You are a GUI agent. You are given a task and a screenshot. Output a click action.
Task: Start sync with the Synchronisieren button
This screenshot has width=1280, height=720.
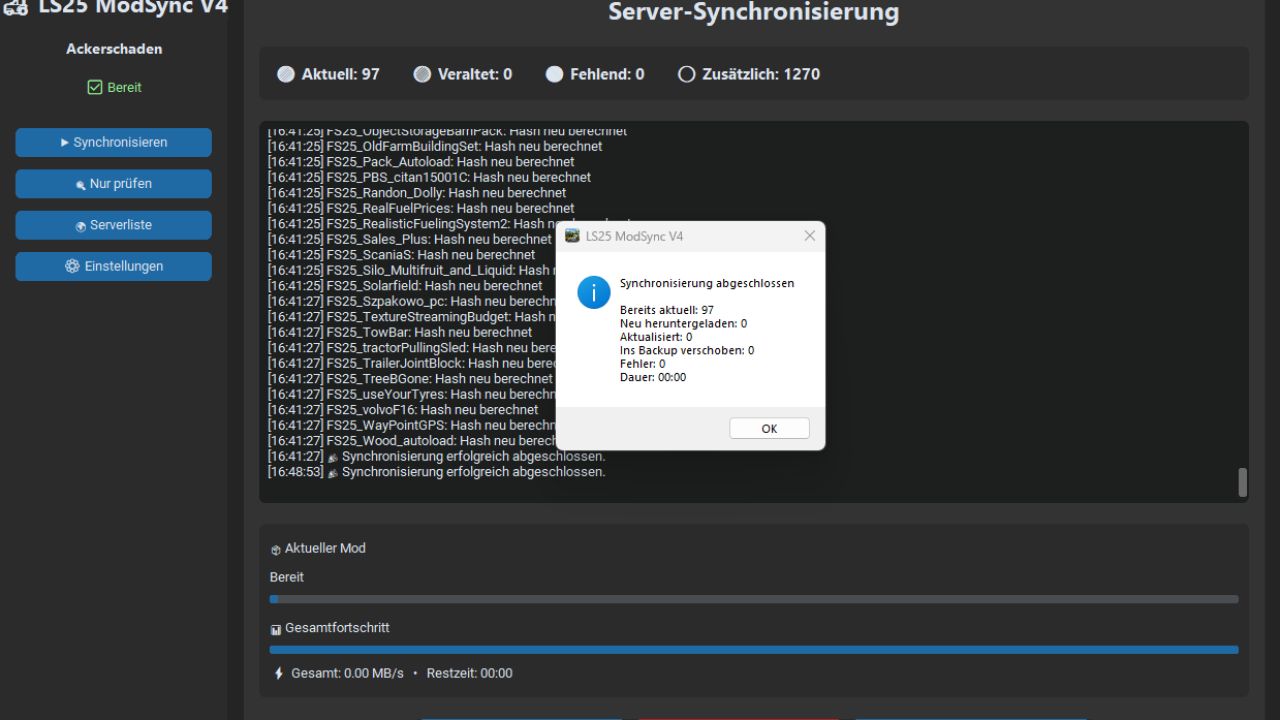114,142
